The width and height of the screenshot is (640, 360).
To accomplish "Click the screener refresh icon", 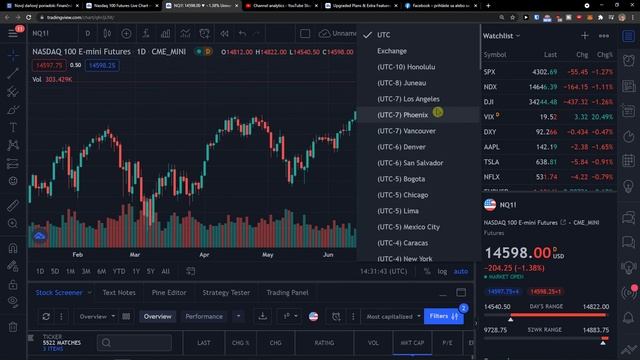I will click(46, 316).
